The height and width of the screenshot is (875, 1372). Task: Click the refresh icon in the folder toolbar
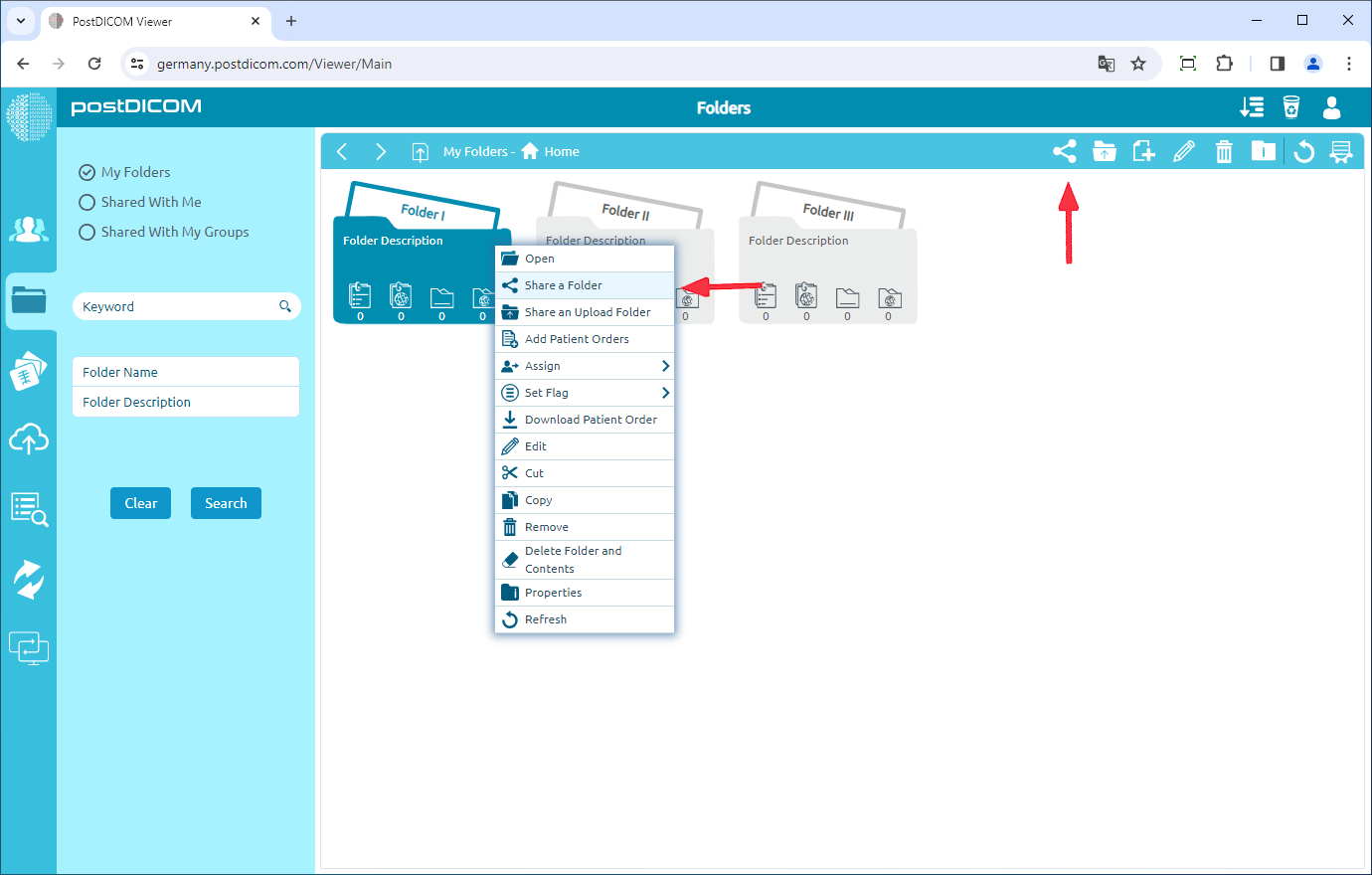(1303, 151)
